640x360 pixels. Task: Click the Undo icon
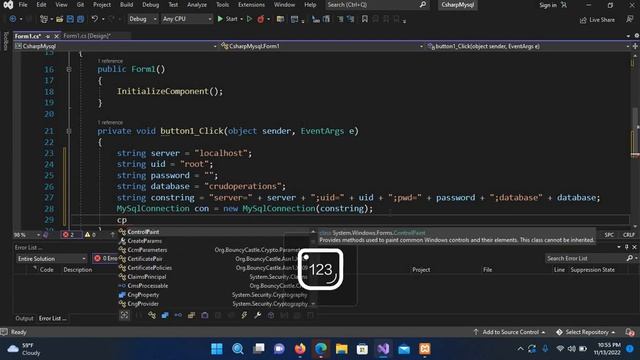tap(94, 19)
